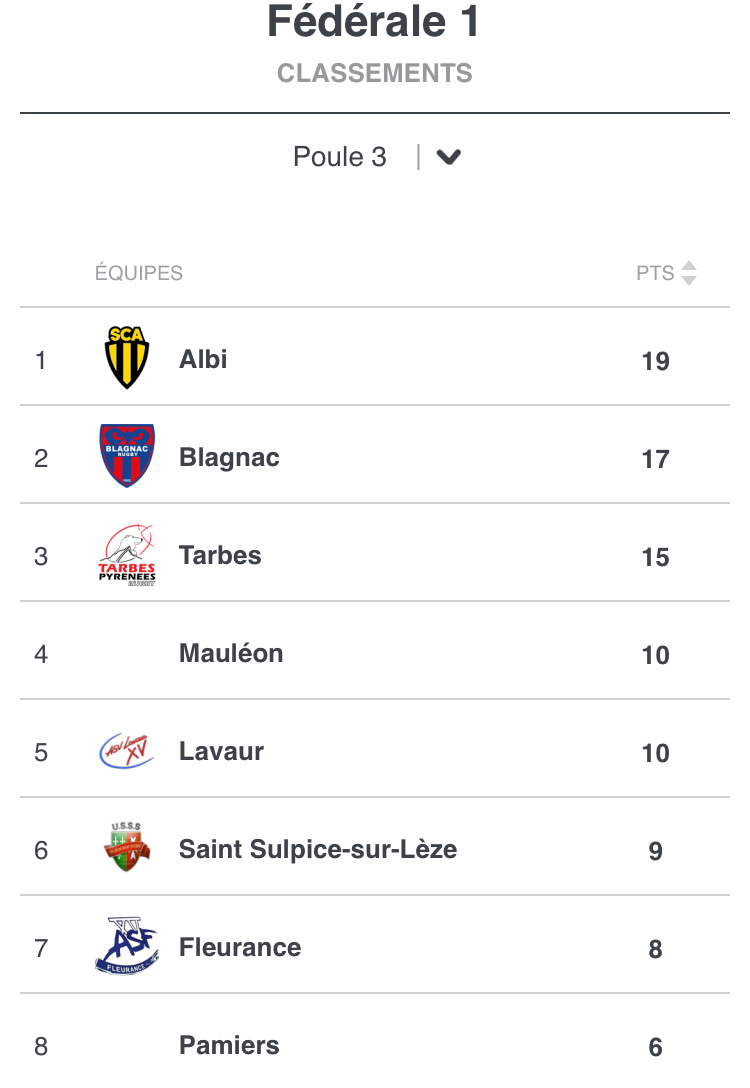Open the Poule 3 selector label
This screenshot has width=750, height=1088.
(340, 157)
